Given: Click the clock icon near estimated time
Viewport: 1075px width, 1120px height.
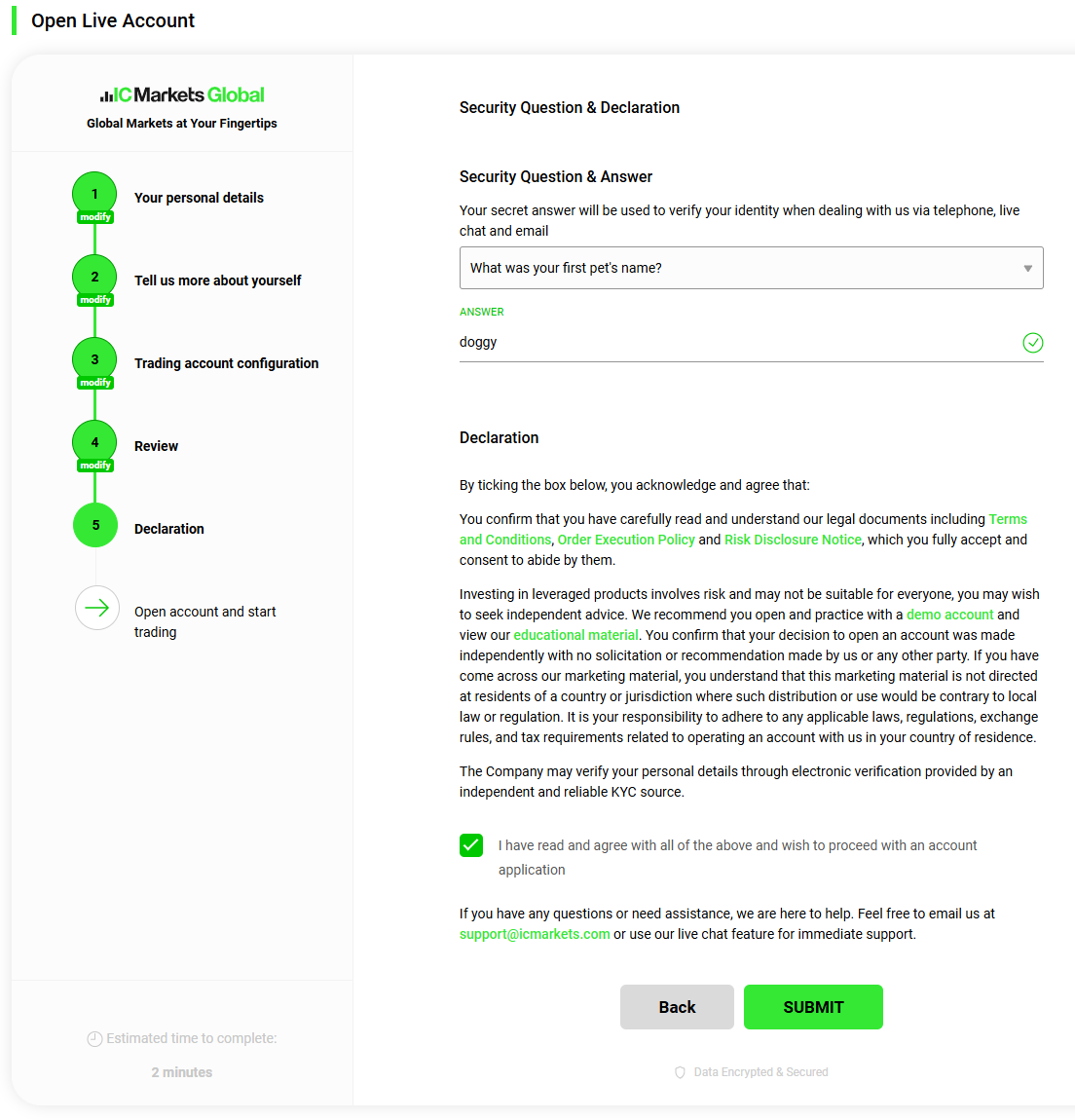Looking at the screenshot, I should (94, 1039).
